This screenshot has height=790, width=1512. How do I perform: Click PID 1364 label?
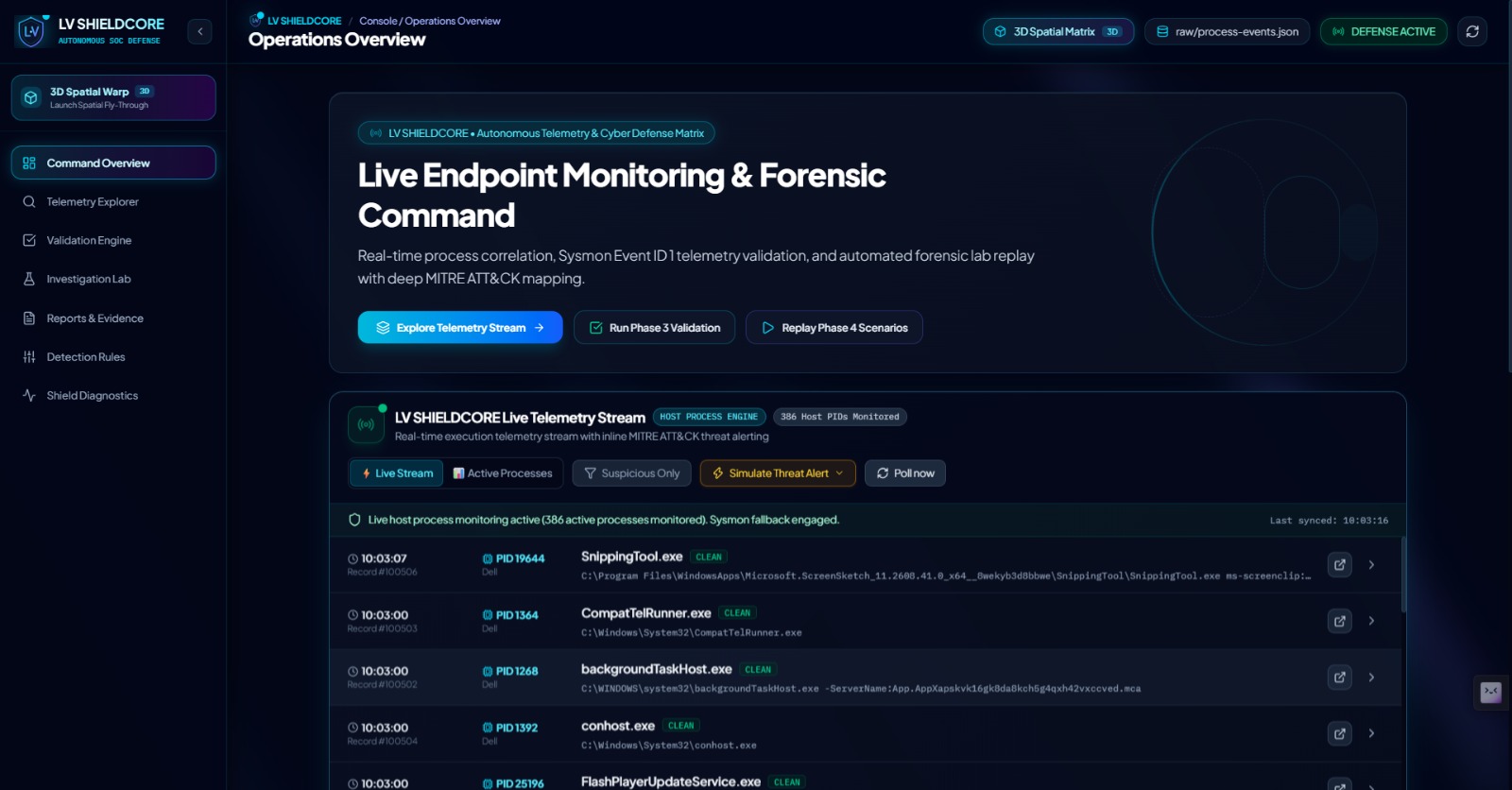(x=510, y=615)
